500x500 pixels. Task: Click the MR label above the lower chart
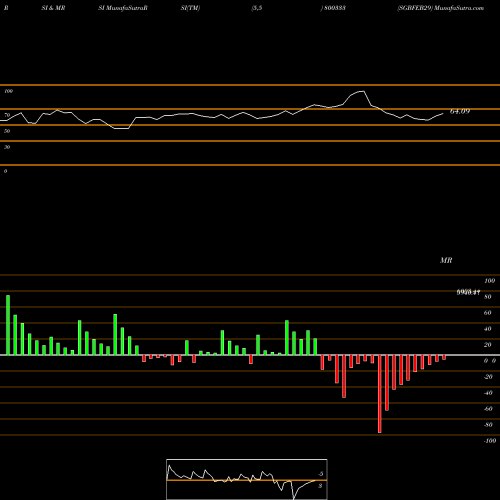[446, 260]
